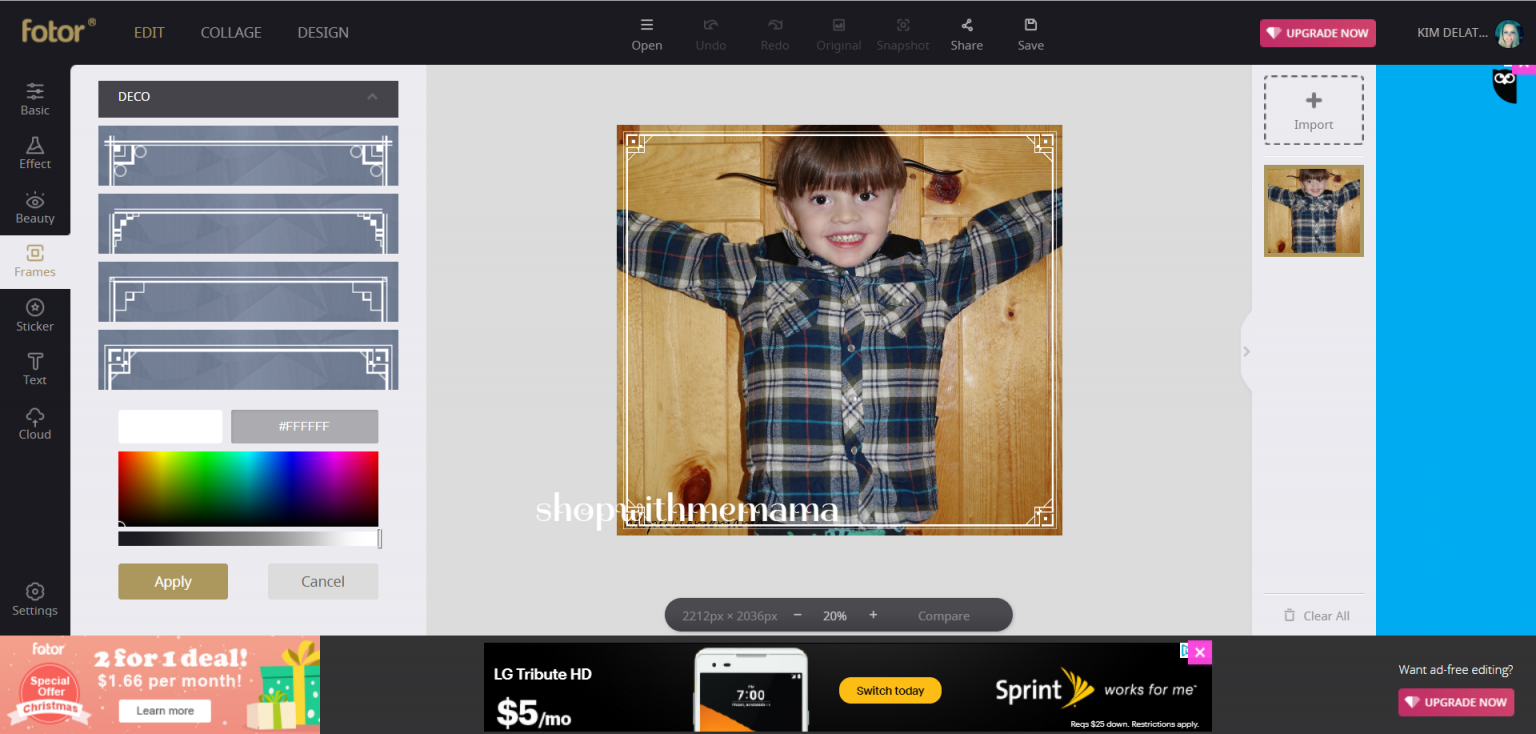Click Switch today in the Sprint ad
The image size is (1536, 734).
(x=890, y=691)
